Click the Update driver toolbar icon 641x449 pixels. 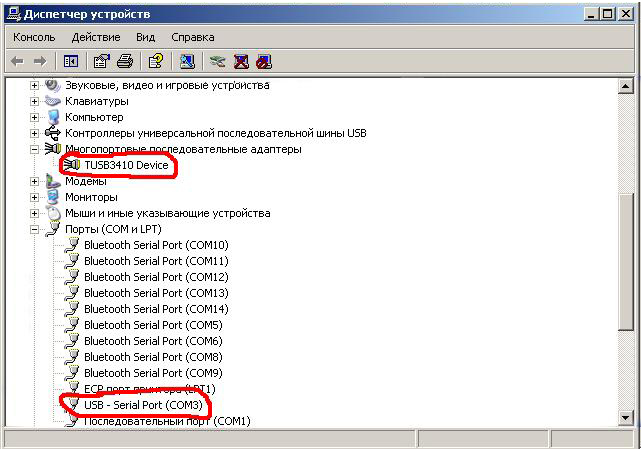217,62
